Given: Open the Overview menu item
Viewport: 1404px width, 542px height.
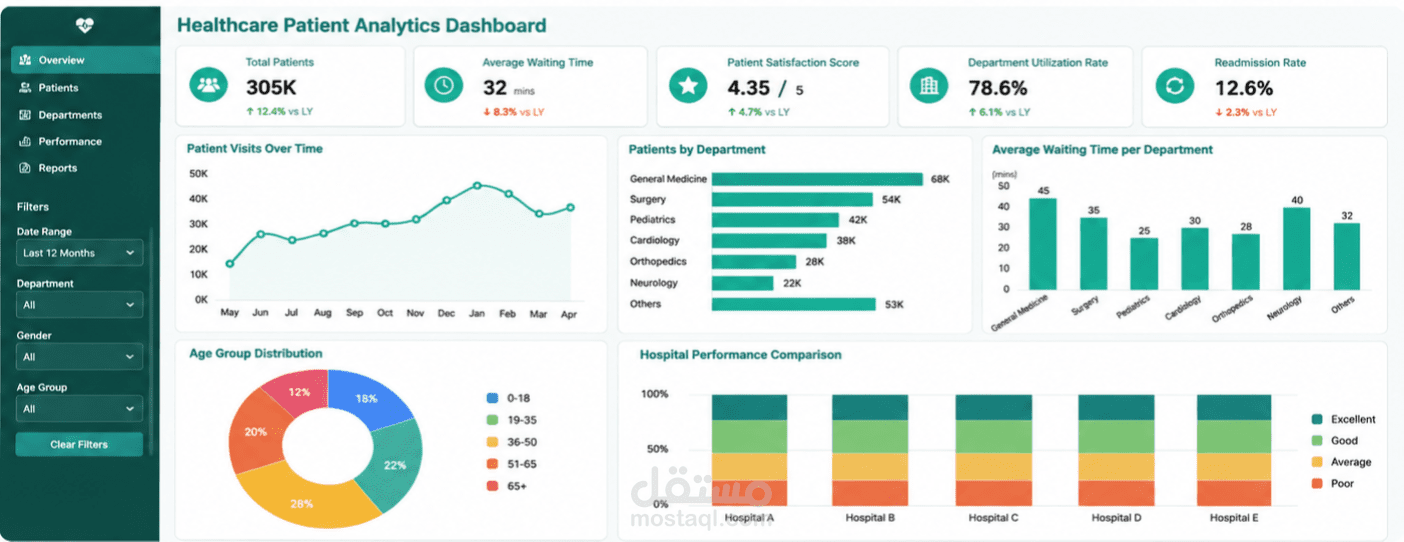Looking at the screenshot, I should coord(85,60).
